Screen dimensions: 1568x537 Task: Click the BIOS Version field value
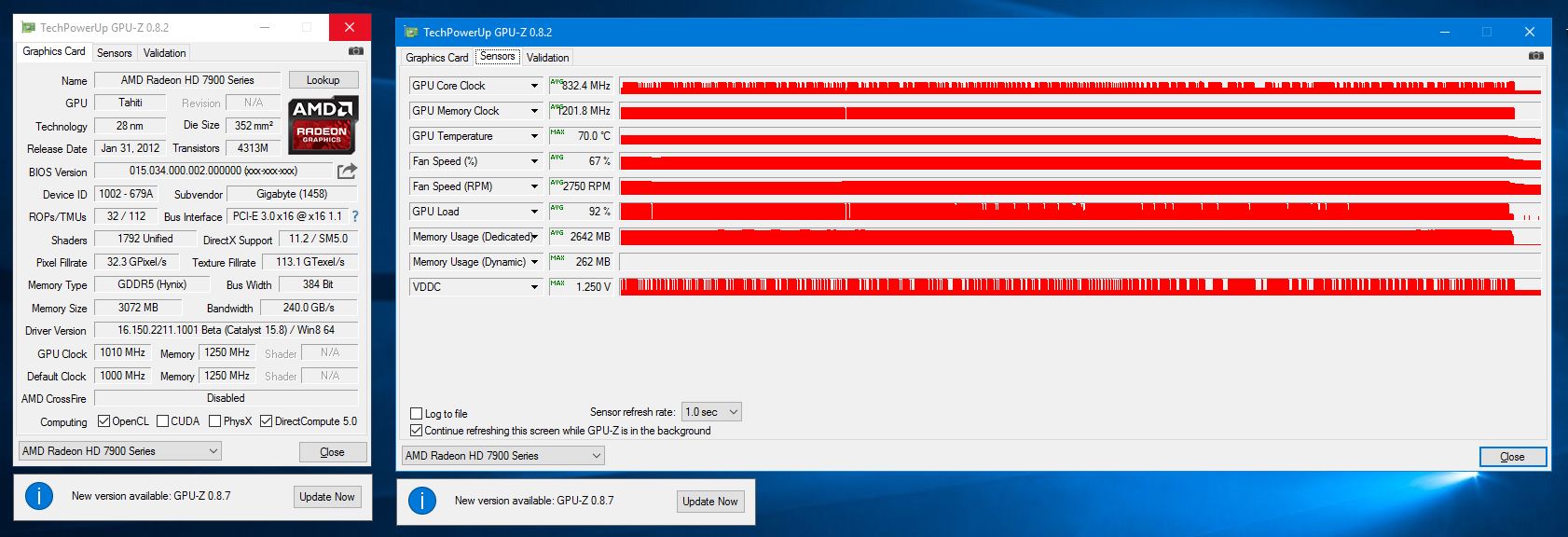click(x=213, y=172)
